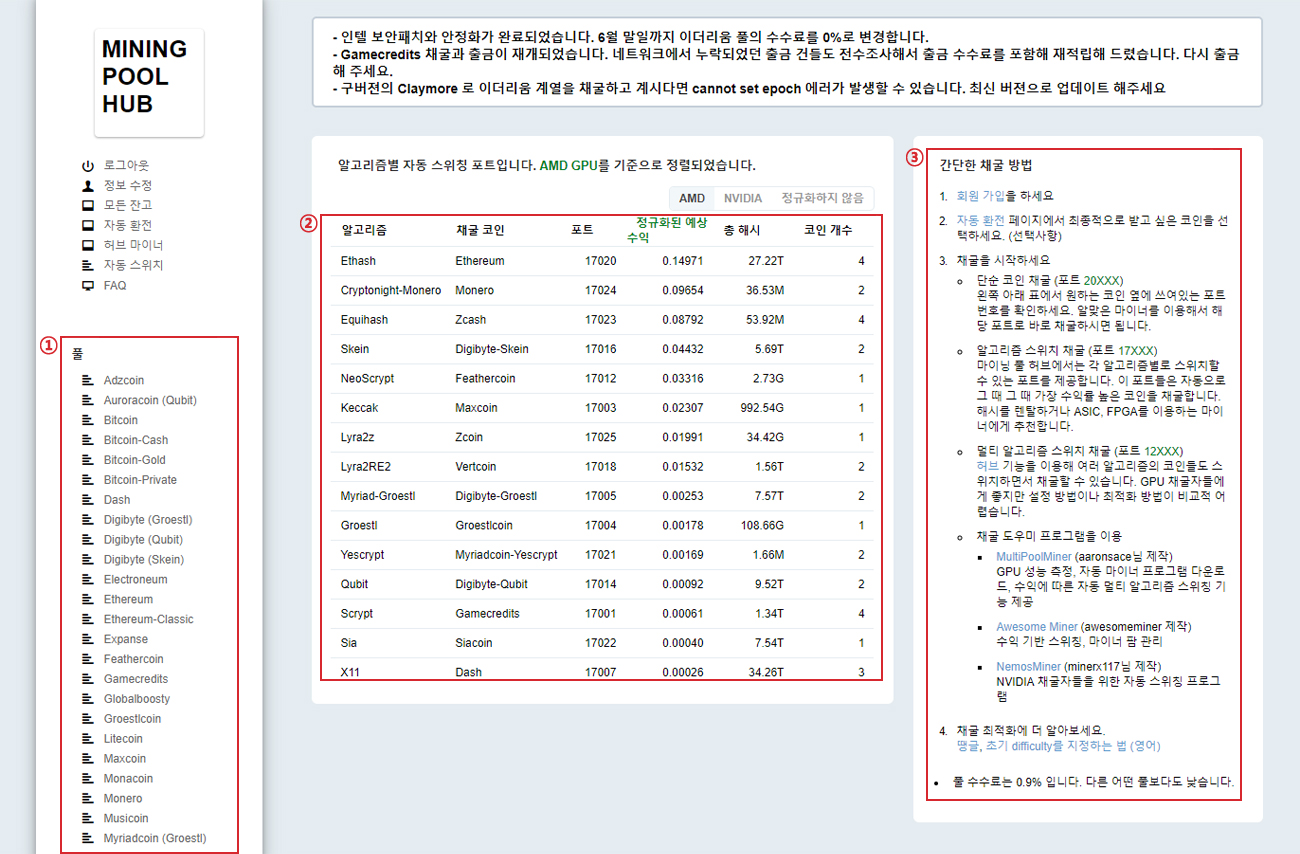Click 0.03316 profit in NeoScrypt row
The height and width of the screenshot is (854, 1300).
(683, 379)
